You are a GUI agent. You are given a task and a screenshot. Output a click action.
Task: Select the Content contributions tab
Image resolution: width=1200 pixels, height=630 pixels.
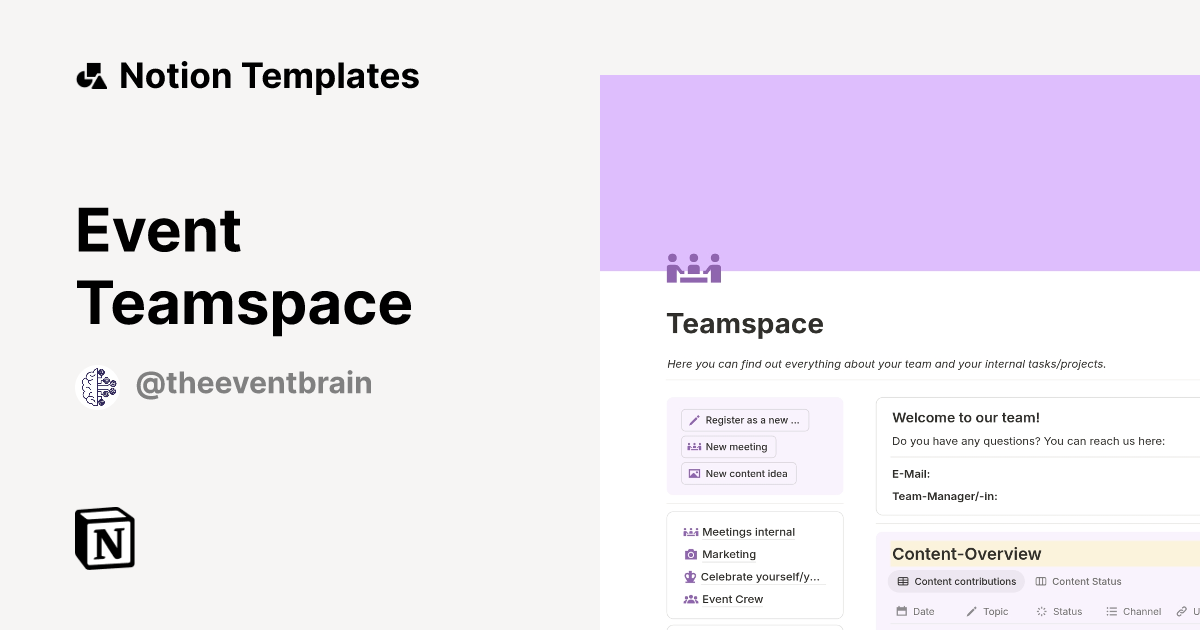(956, 581)
